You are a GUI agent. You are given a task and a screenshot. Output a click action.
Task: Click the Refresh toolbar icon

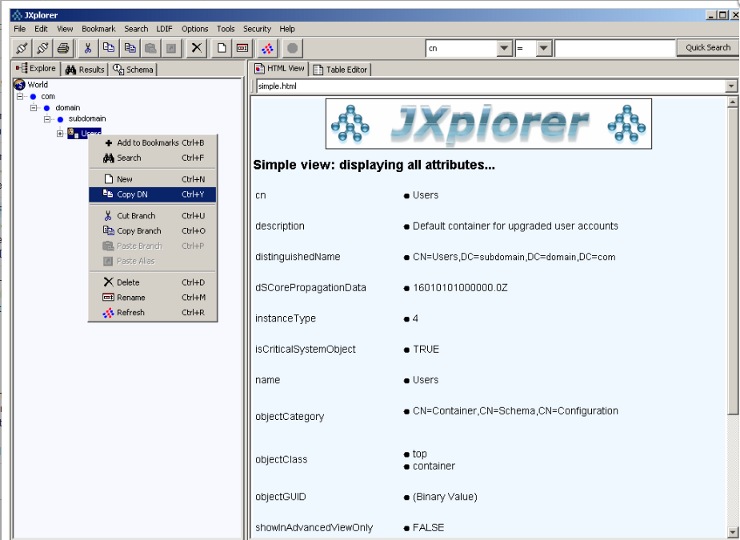pyautogui.click(x=268, y=48)
